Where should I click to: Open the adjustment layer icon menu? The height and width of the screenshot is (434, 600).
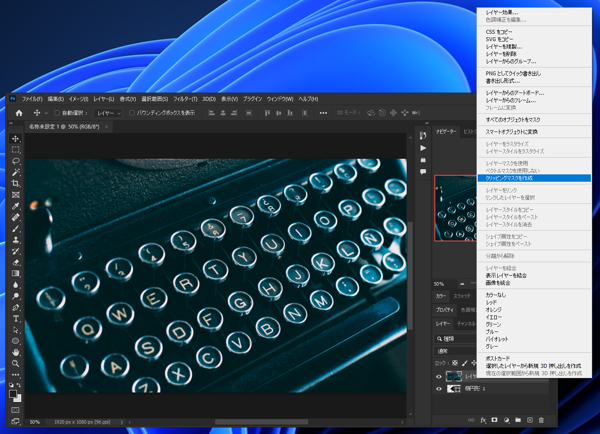(506, 420)
